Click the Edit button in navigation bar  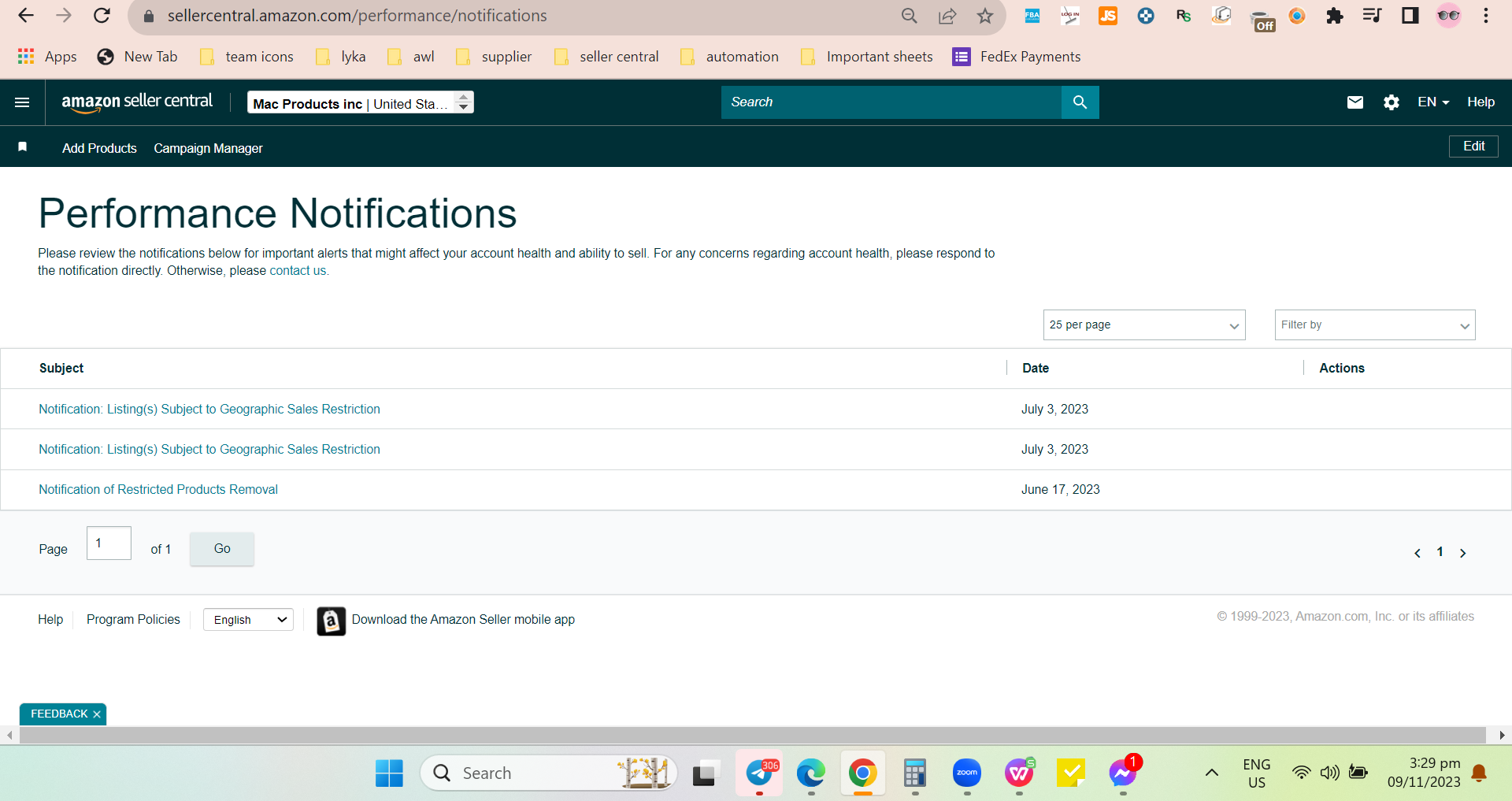pos(1473,146)
